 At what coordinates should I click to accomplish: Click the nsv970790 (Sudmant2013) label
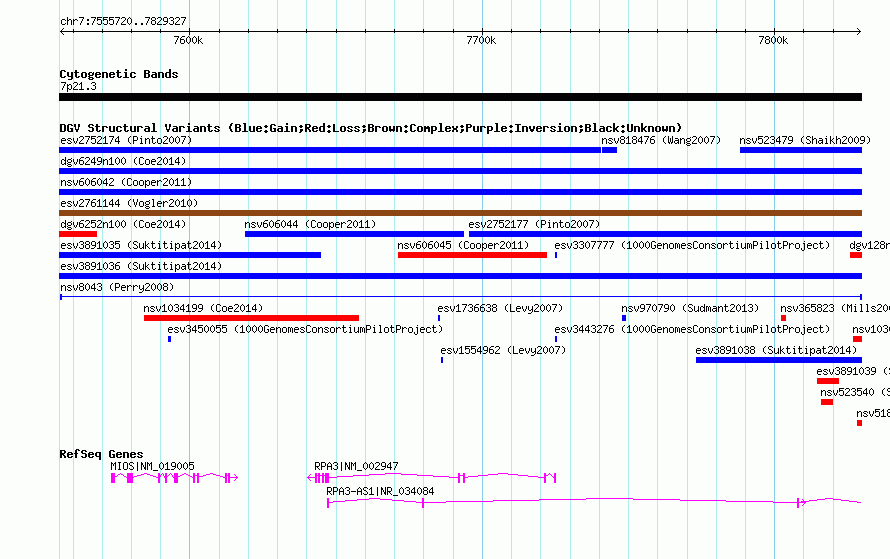pos(690,308)
